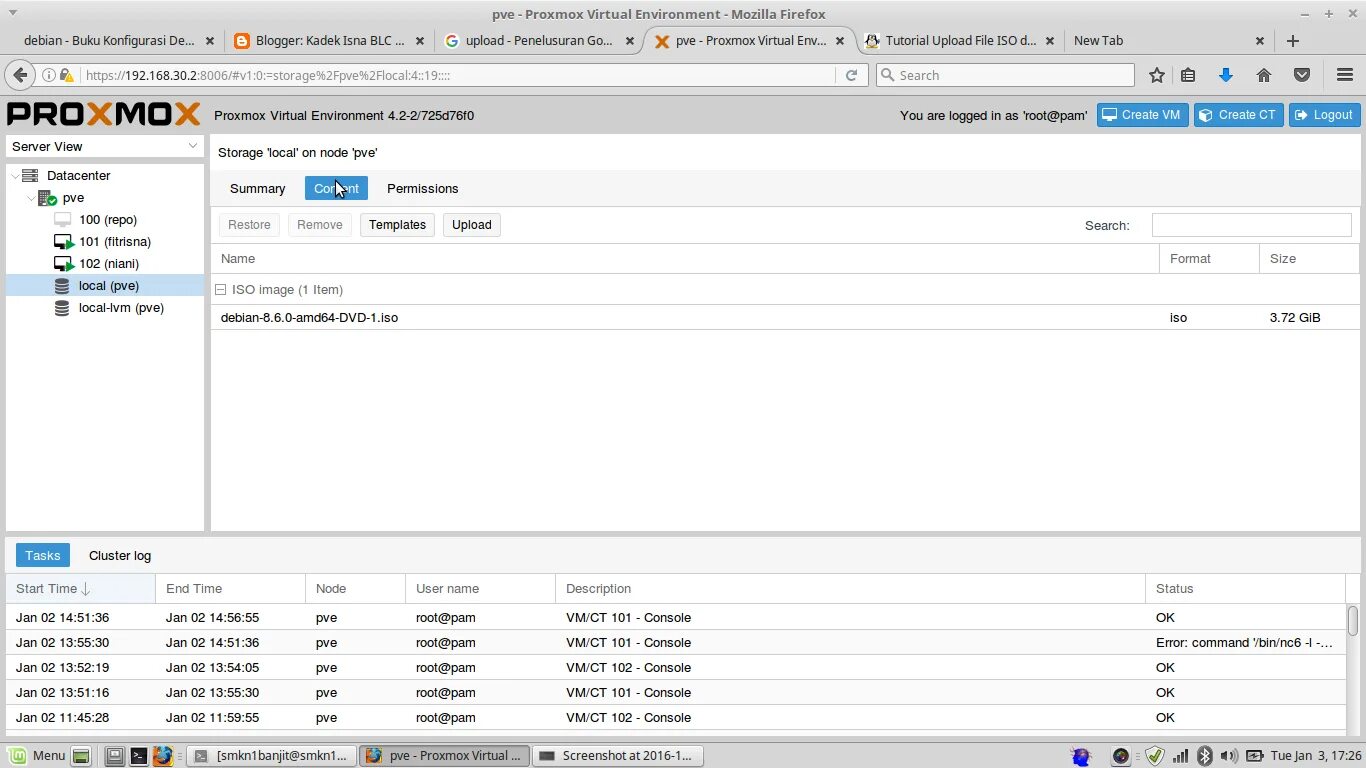The width and height of the screenshot is (1366, 768).
Task: Switch to upload - Penelusuran Google tab
Action: coord(540,41)
